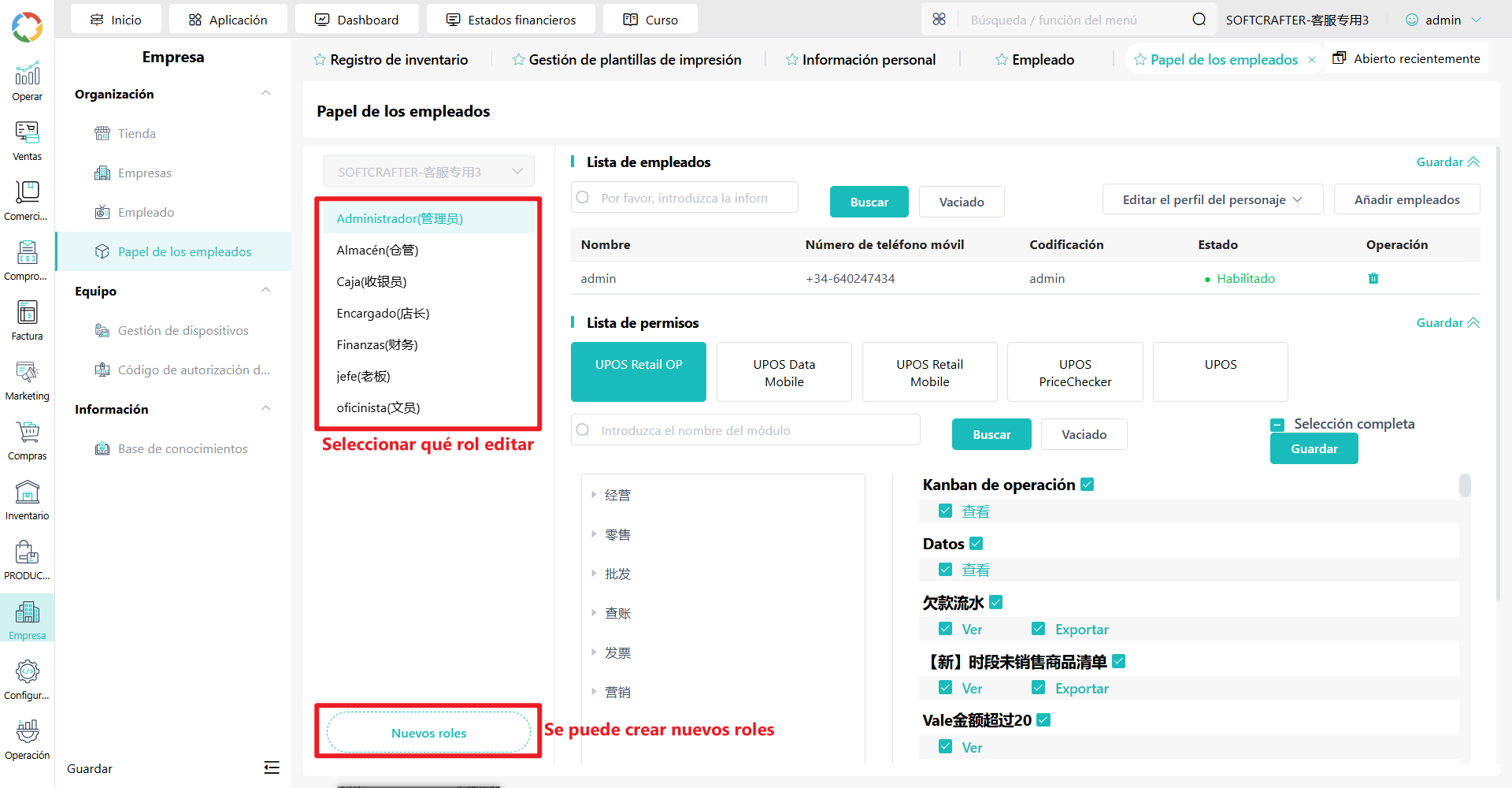Click the Añadir empleados button
1512x788 pixels.
(1406, 199)
